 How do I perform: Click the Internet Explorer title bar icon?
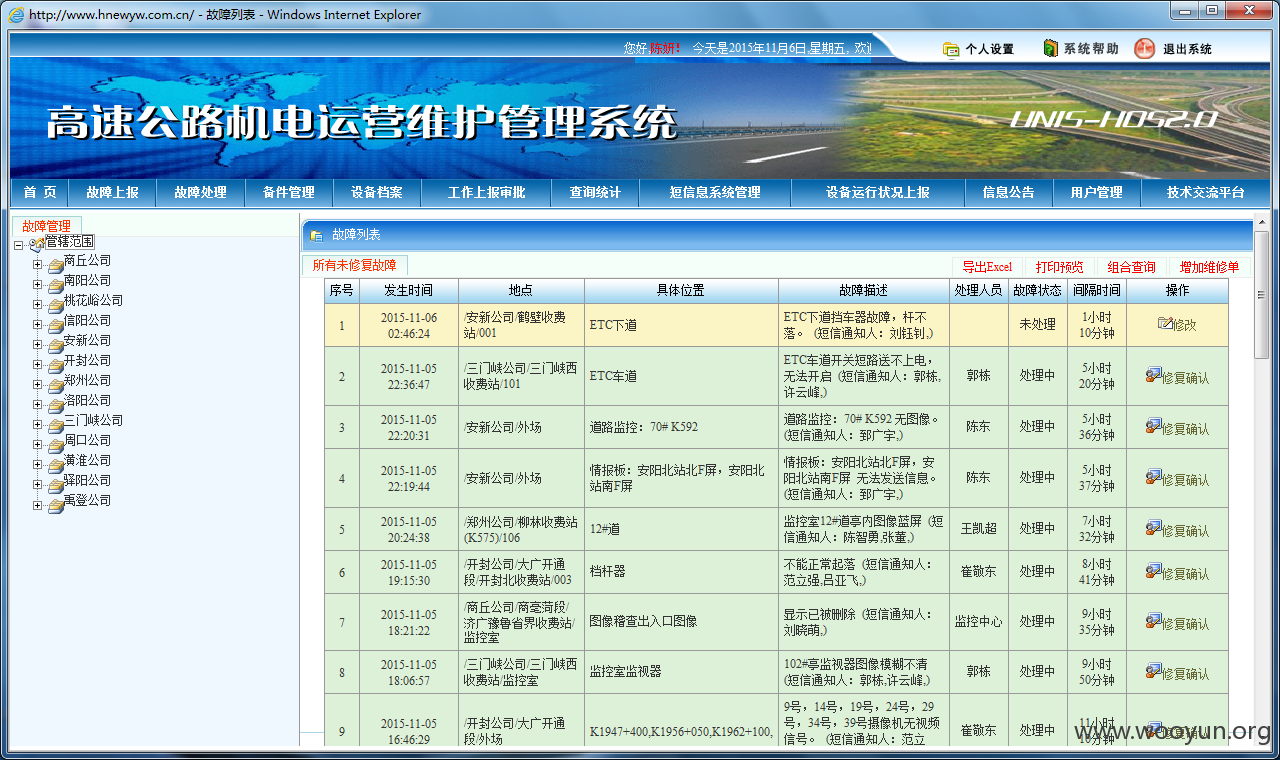tap(16, 14)
